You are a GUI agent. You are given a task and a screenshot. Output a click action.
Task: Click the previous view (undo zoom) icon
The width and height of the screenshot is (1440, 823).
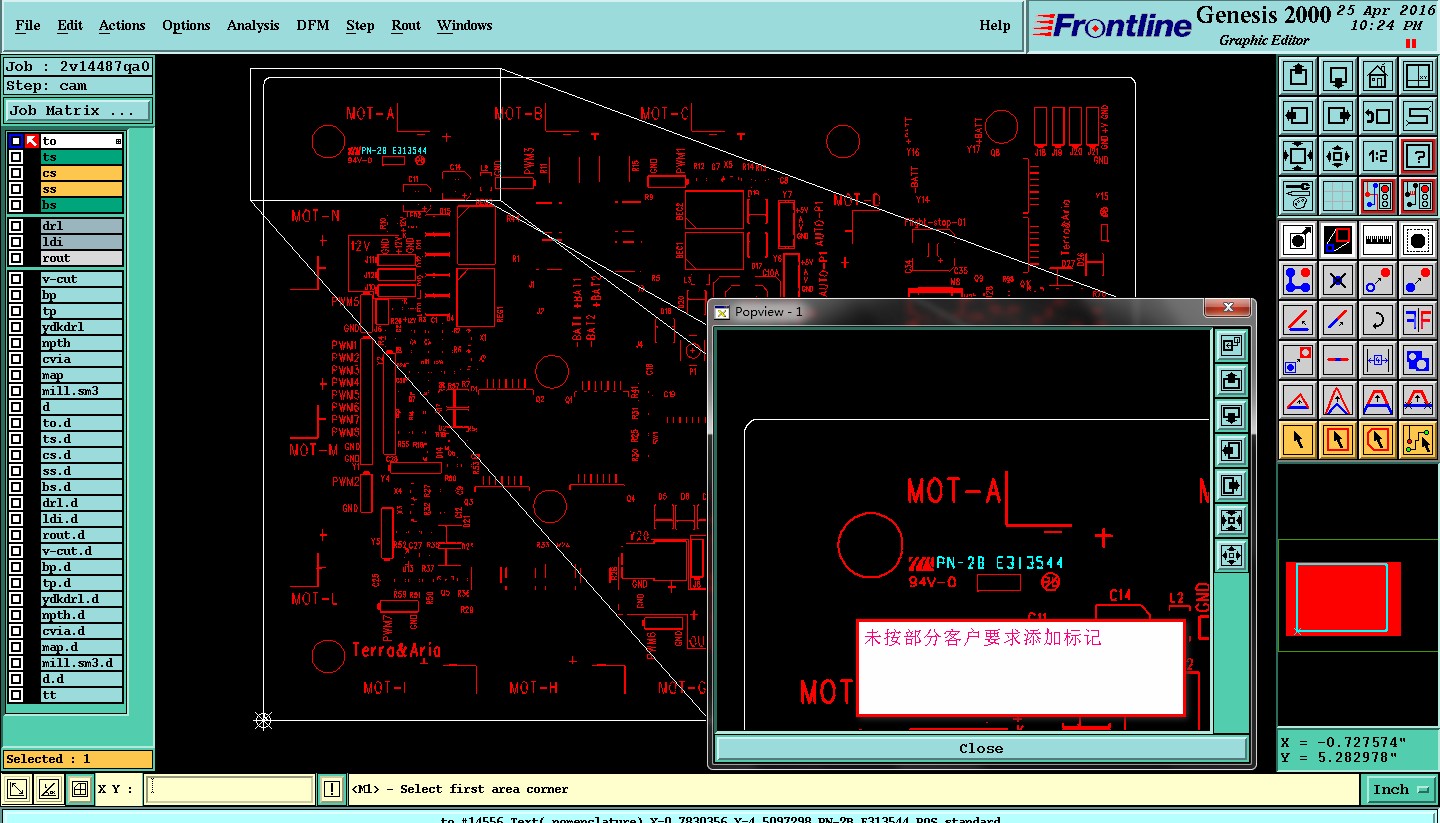click(1378, 115)
